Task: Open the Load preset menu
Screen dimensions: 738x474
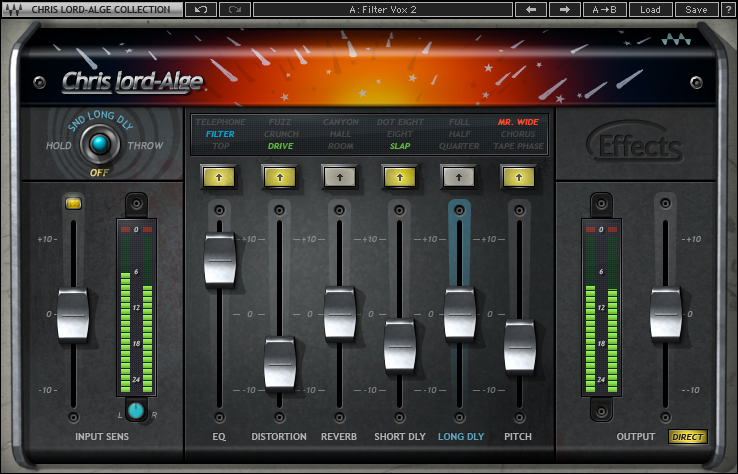Action: pyautogui.click(x=650, y=9)
